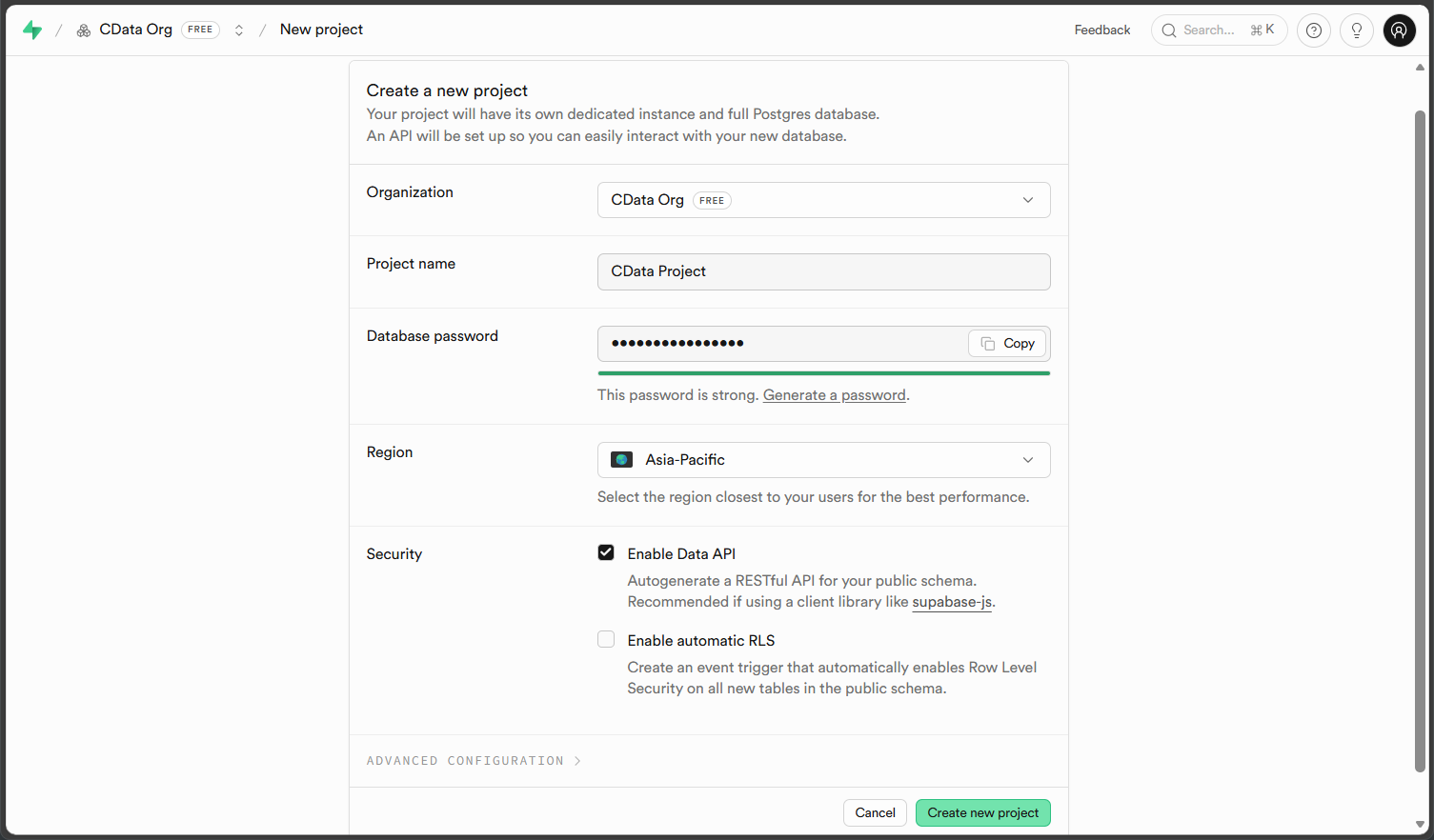Screen dimensions: 1434x840
Task: Open the Generate a password link
Action: coord(834,394)
